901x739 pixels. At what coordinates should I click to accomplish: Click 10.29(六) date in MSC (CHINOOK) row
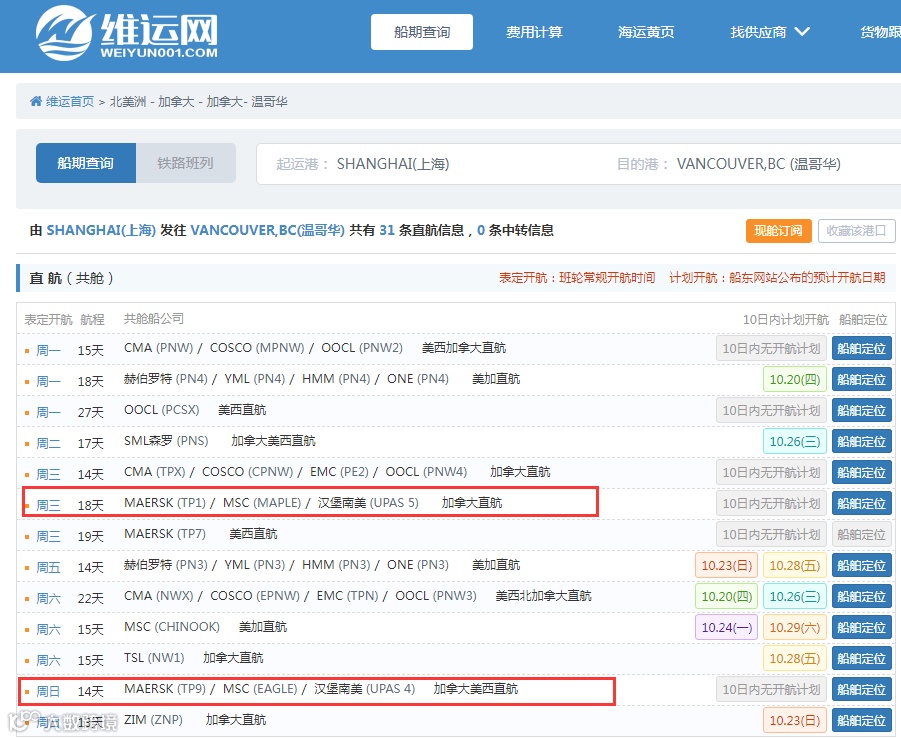(x=795, y=628)
